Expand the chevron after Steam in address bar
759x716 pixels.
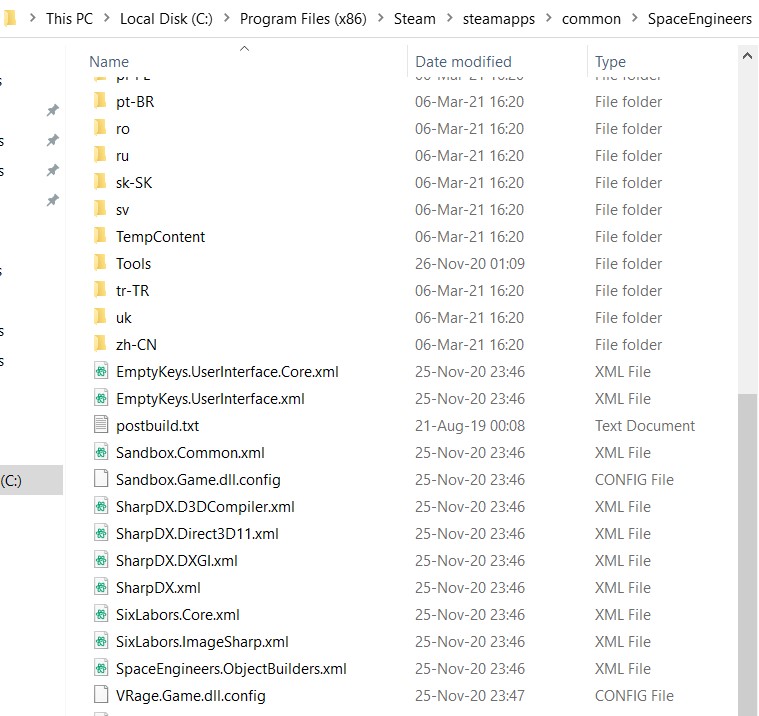coord(449,19)
